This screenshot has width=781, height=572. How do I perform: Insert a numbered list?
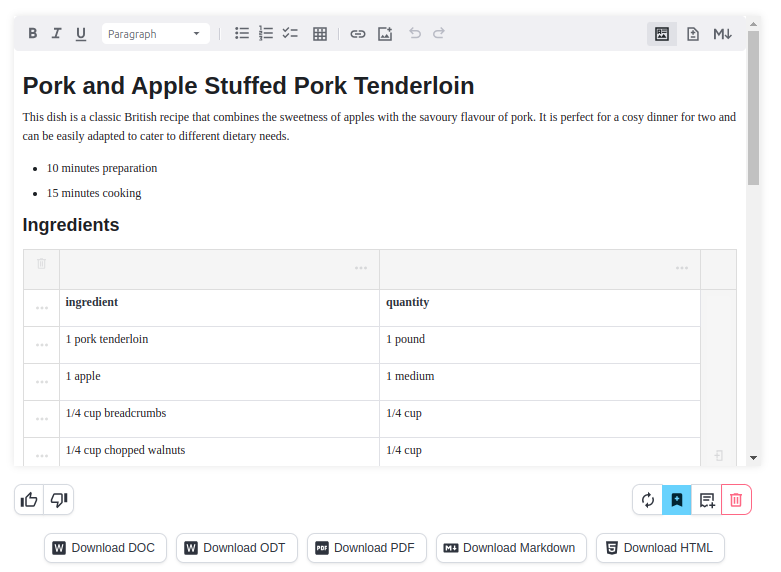tap(266, 34)
